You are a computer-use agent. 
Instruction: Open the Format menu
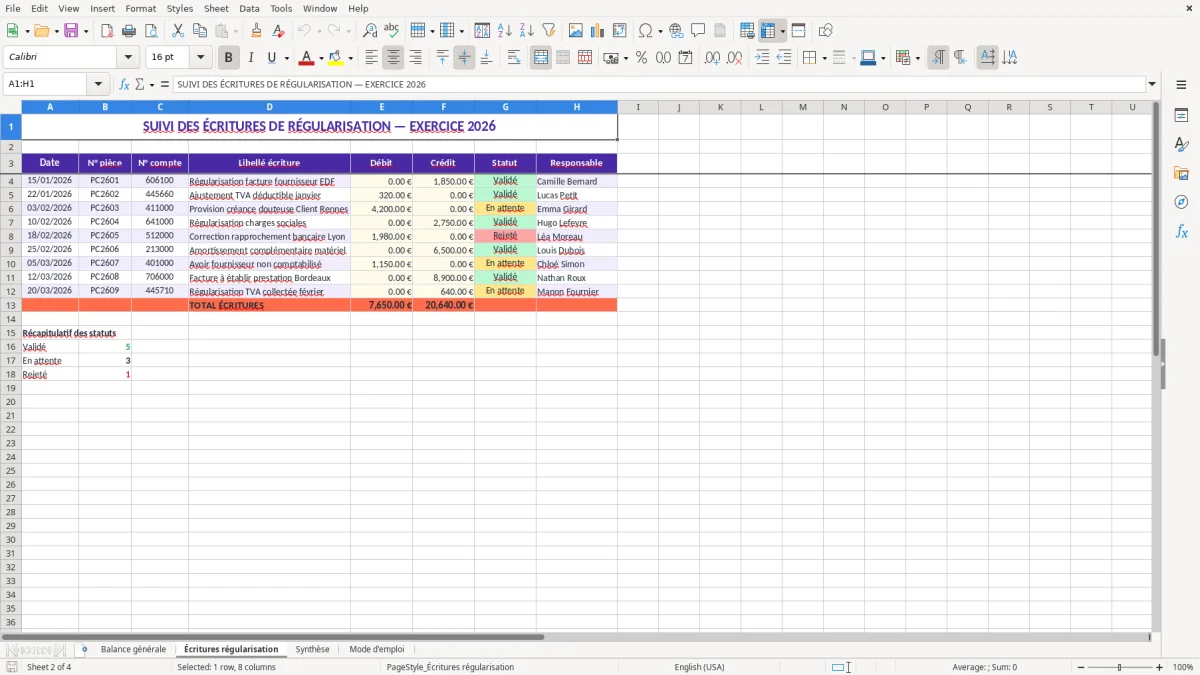coord(140,8)
